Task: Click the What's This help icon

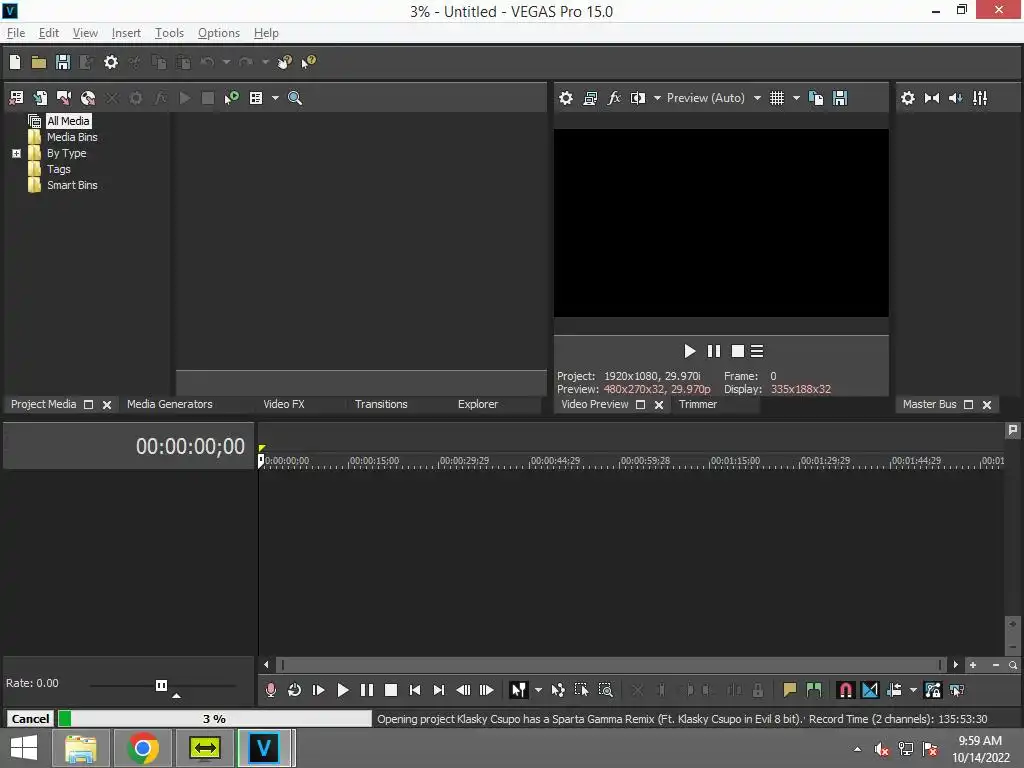Action: (308, 62)
